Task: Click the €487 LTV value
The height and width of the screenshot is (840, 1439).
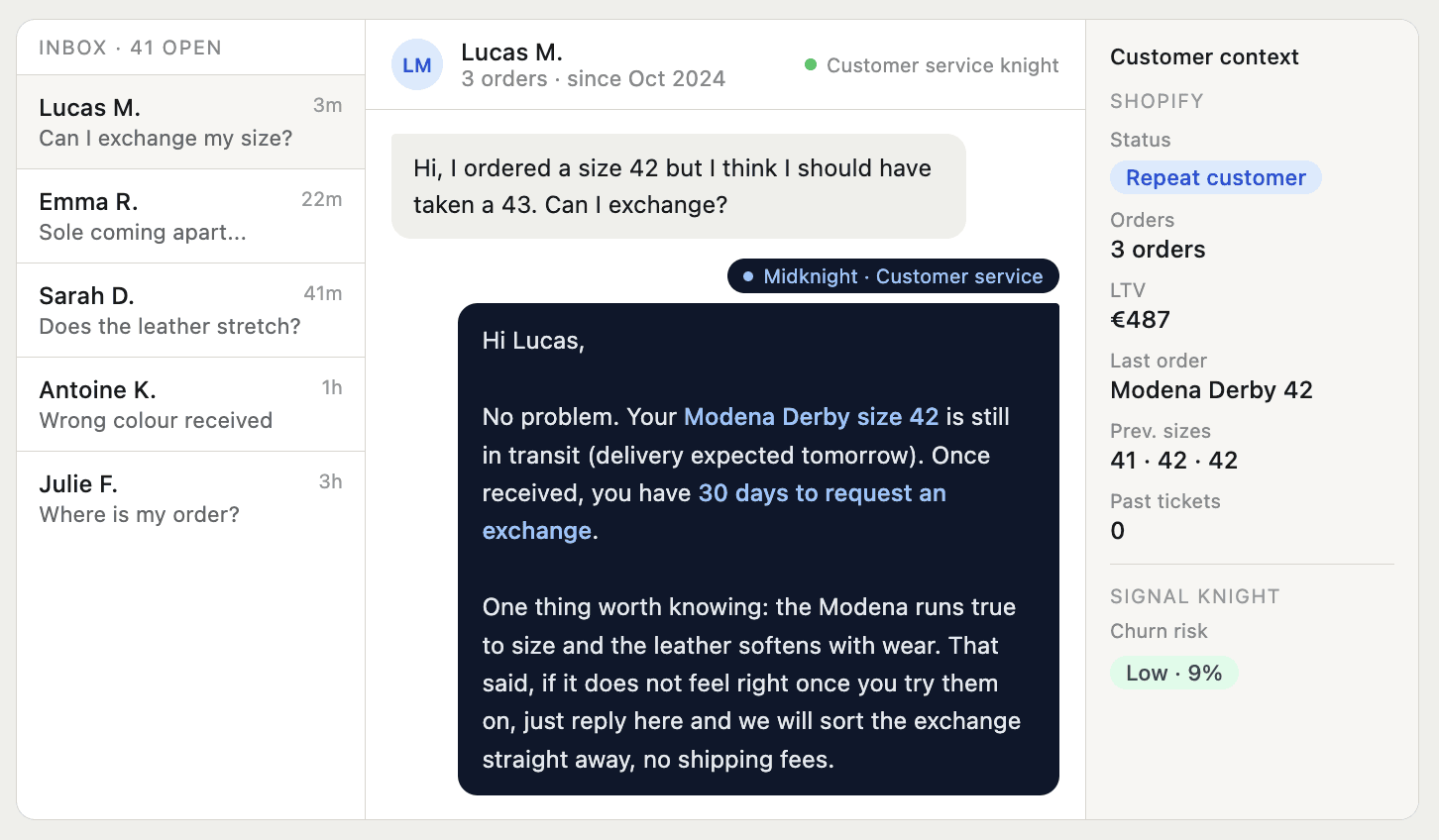Action: tap(1141, 319)
